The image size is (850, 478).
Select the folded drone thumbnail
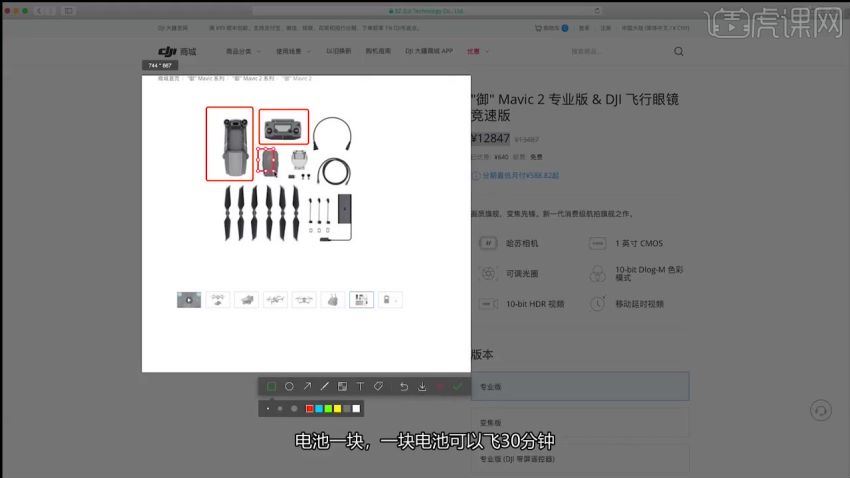click(246, 300)
